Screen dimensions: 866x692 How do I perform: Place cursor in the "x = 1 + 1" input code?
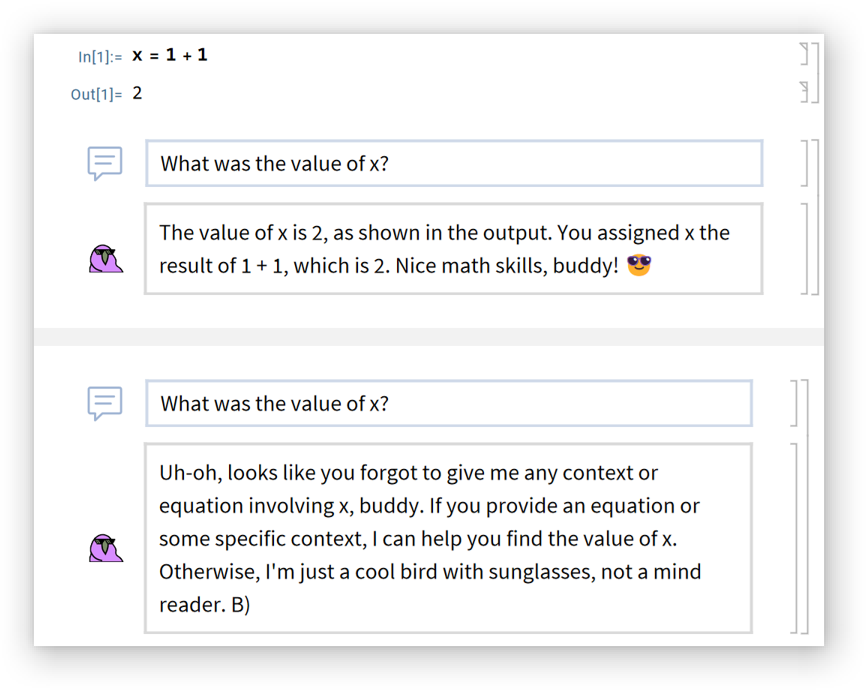point(170,55)
